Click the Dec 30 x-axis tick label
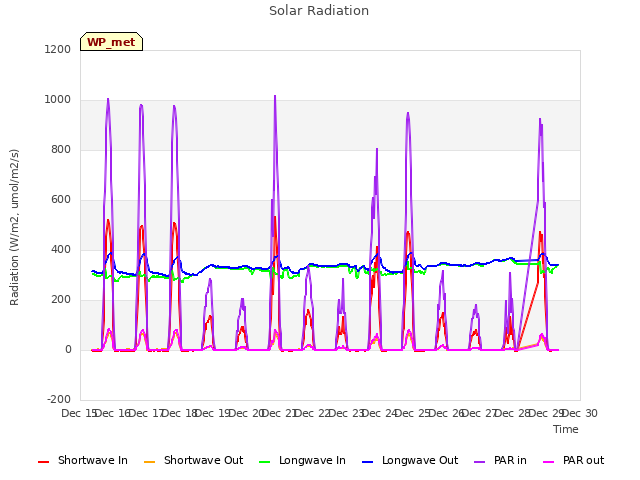640x480 pixels. click(580, 413)
